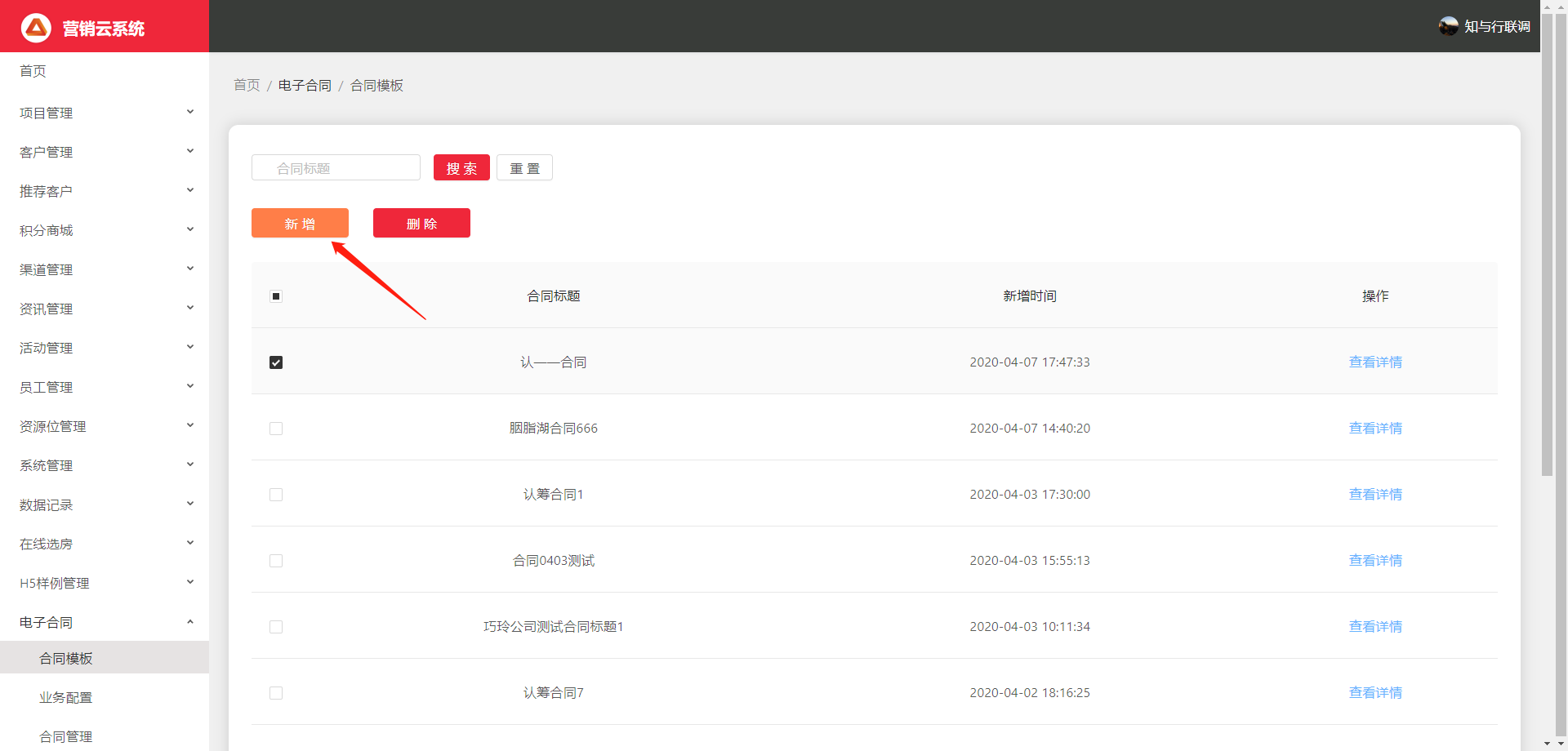Expand the 客户管理 menu chevron
The image size is (1568, 751).
tap(190, 151)
